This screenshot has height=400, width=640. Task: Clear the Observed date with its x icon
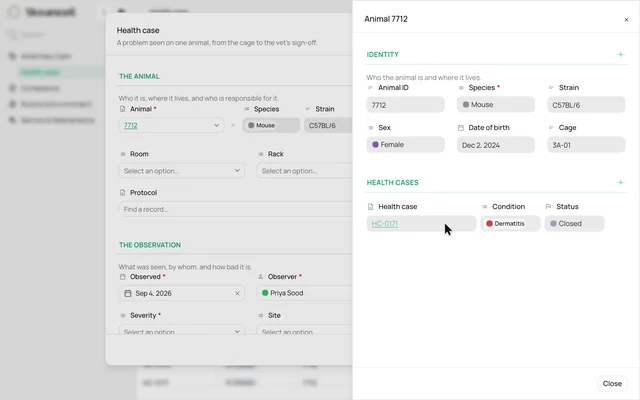237,293
